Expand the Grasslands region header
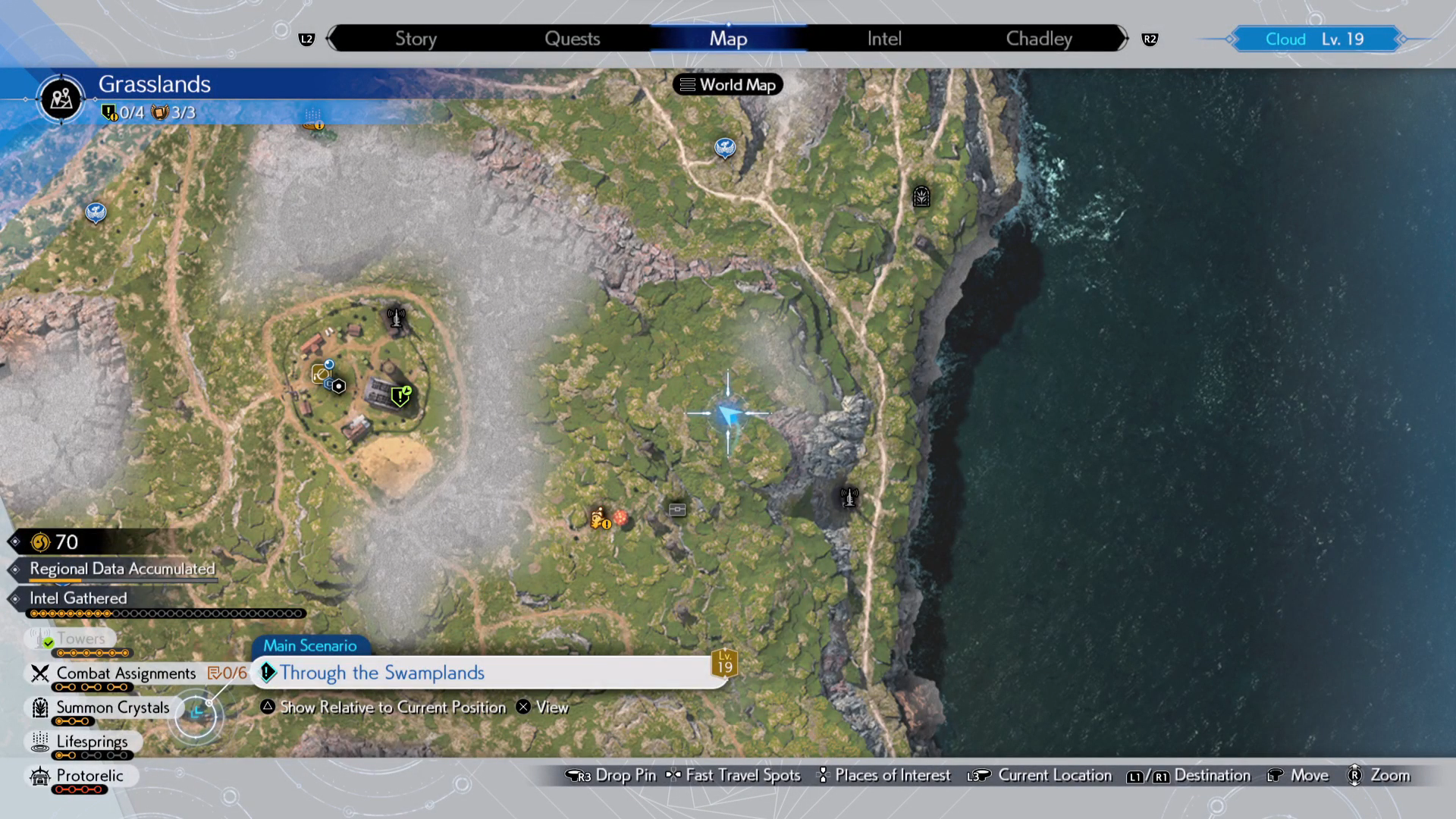 [x=154, y=84]
